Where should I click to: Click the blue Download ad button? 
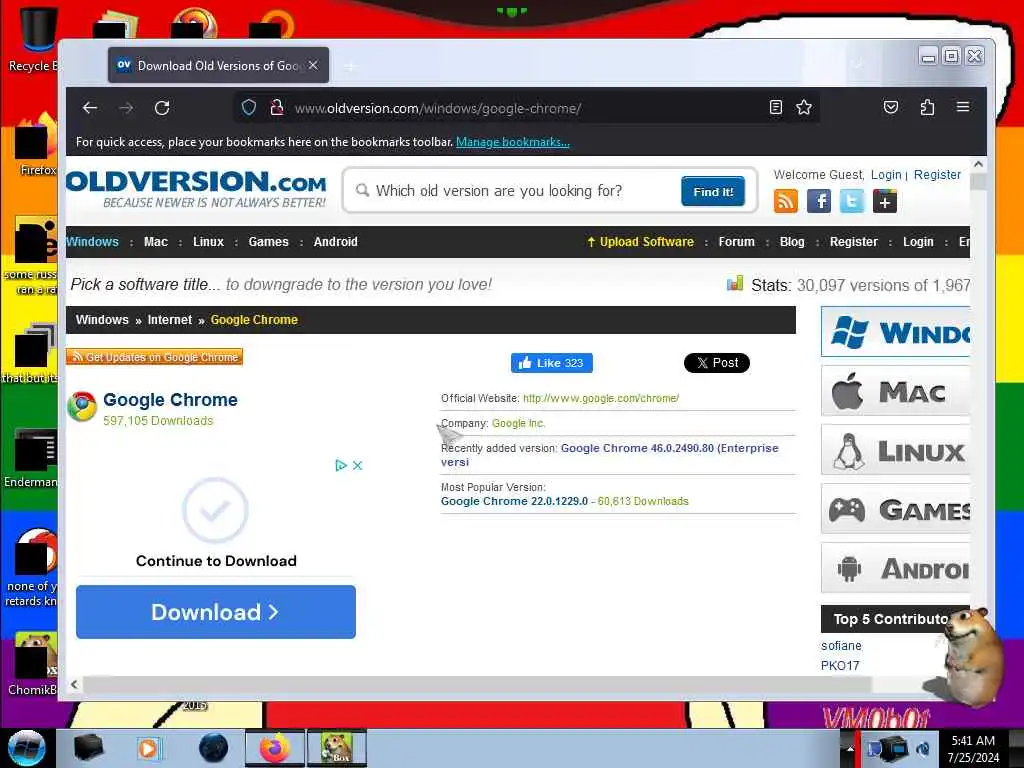coord(216,612)
